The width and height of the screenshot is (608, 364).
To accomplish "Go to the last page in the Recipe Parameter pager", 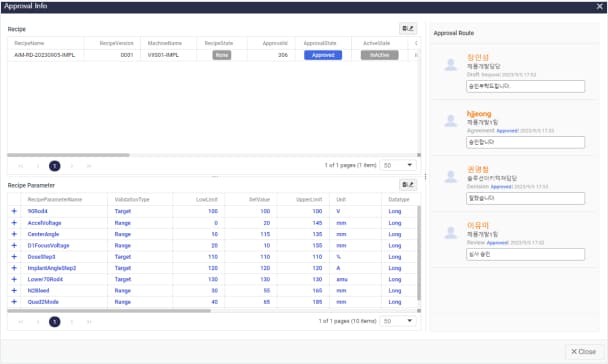I will 89,322.
